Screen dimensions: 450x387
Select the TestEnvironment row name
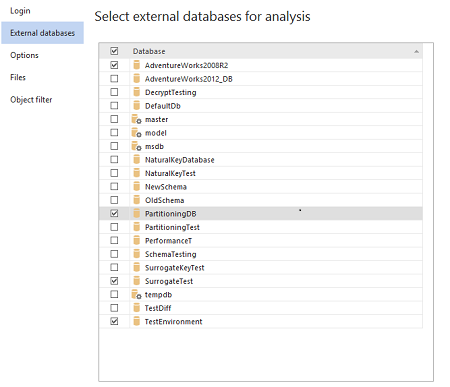point(173,322)
